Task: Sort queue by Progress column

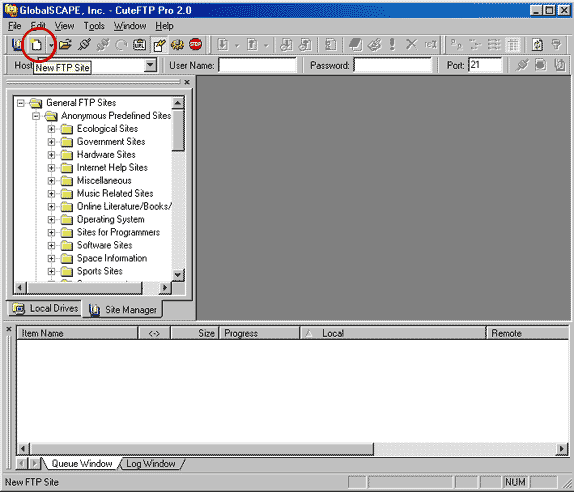Action: 260,333
